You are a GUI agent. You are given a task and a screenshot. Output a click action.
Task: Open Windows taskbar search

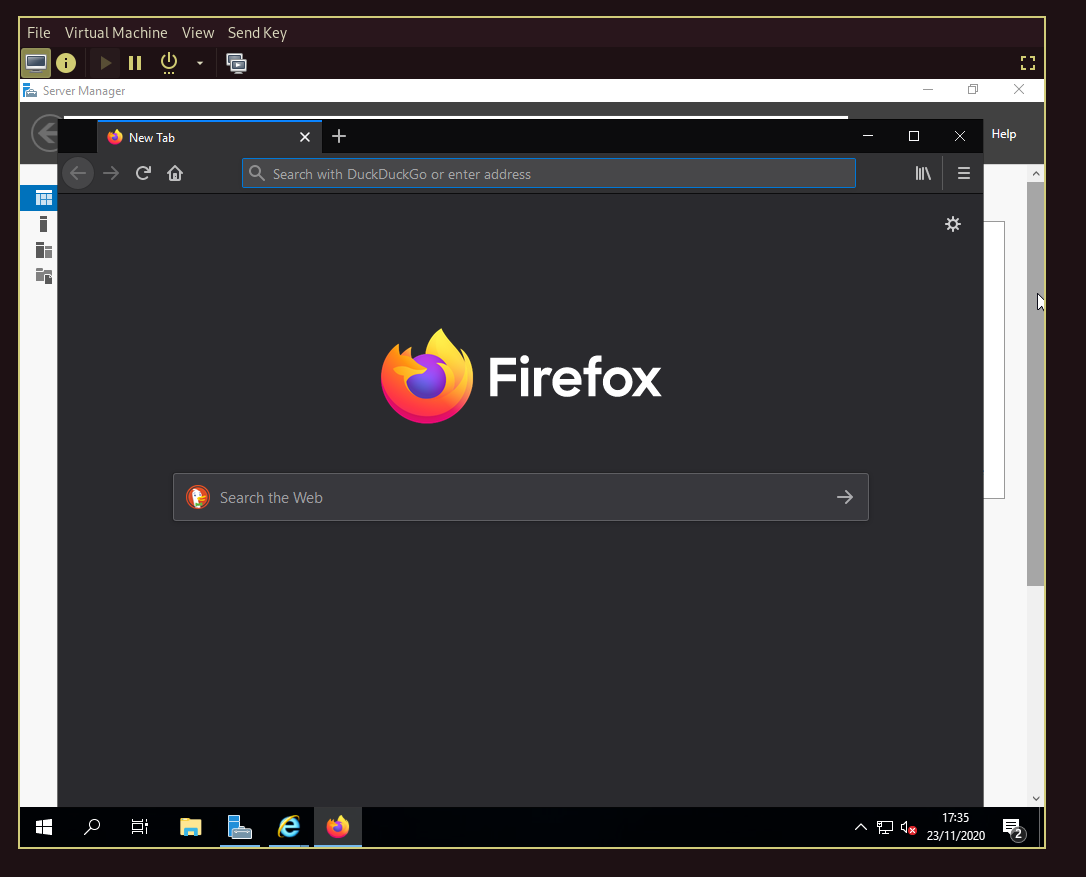(x=91, y=826)
